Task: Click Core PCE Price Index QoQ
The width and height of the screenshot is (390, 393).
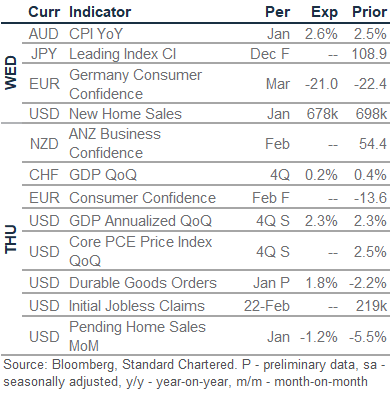Action: pyautogui.click(x=140, y=251)
